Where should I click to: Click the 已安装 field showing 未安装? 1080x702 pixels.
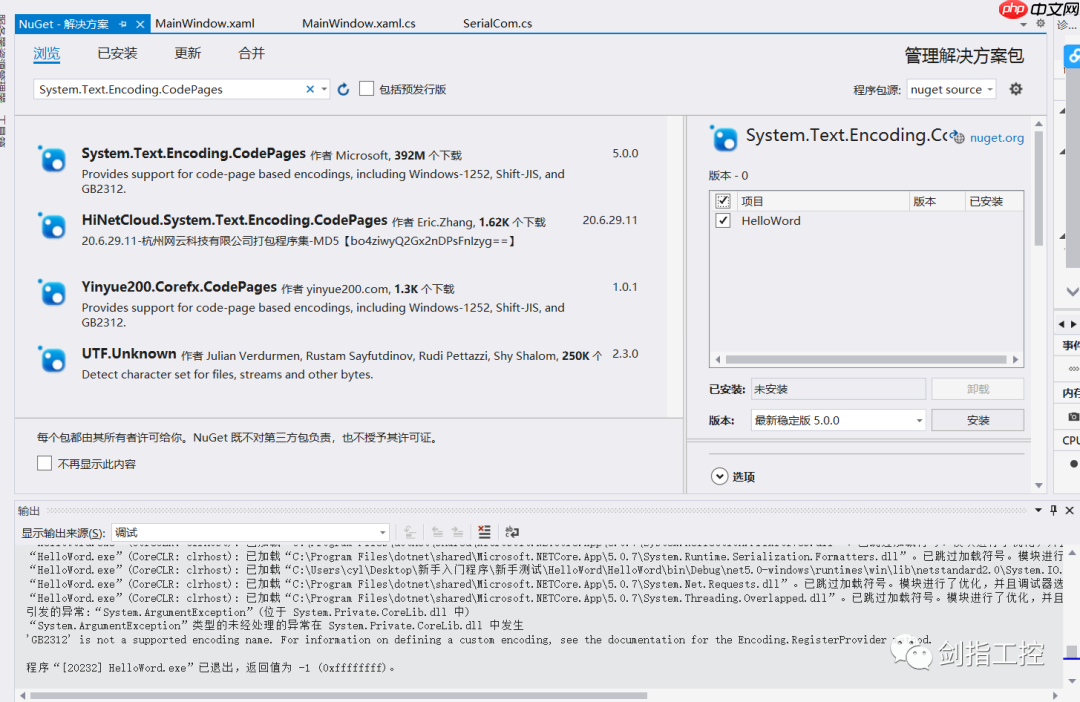(x=838, y=389)
